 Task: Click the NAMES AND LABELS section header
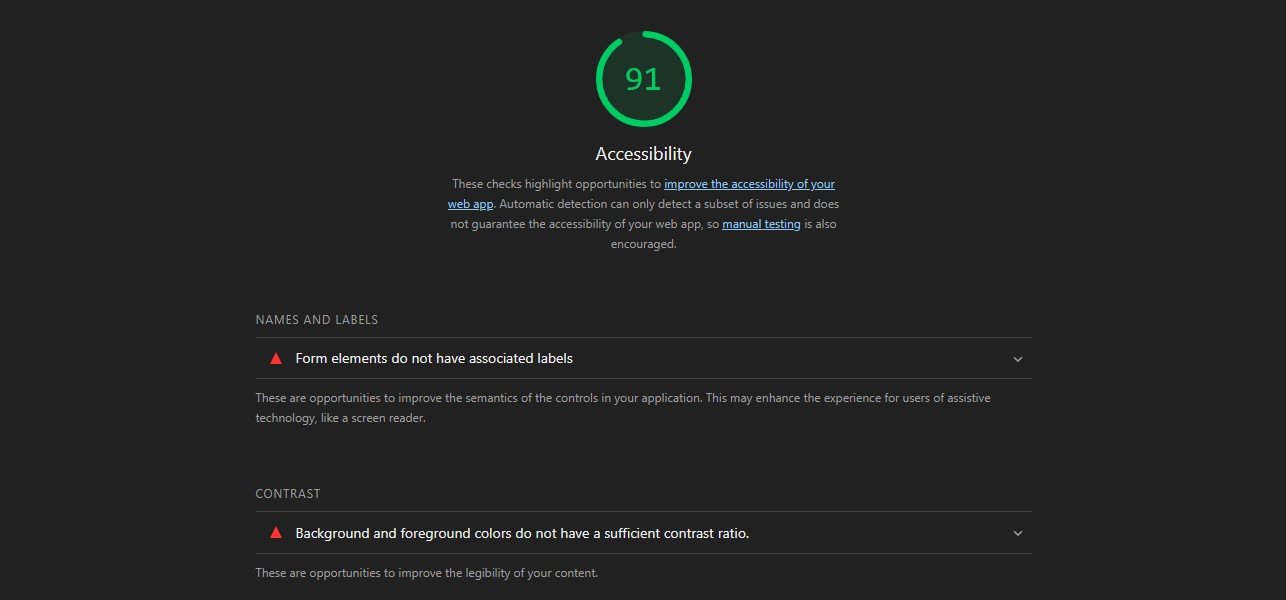point(316,319)
